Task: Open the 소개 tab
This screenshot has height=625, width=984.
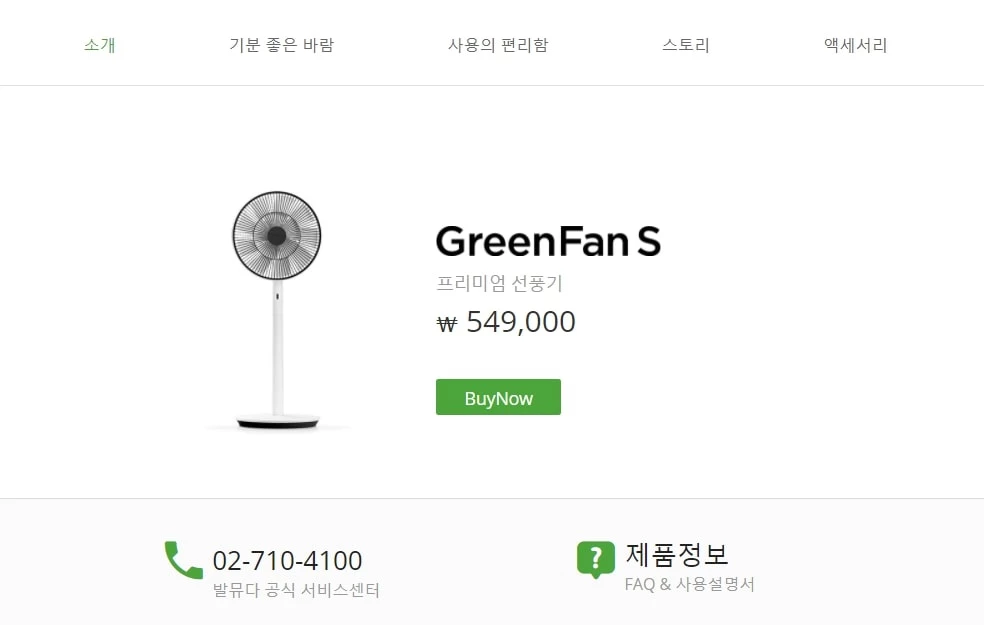Action: (100, 45)
